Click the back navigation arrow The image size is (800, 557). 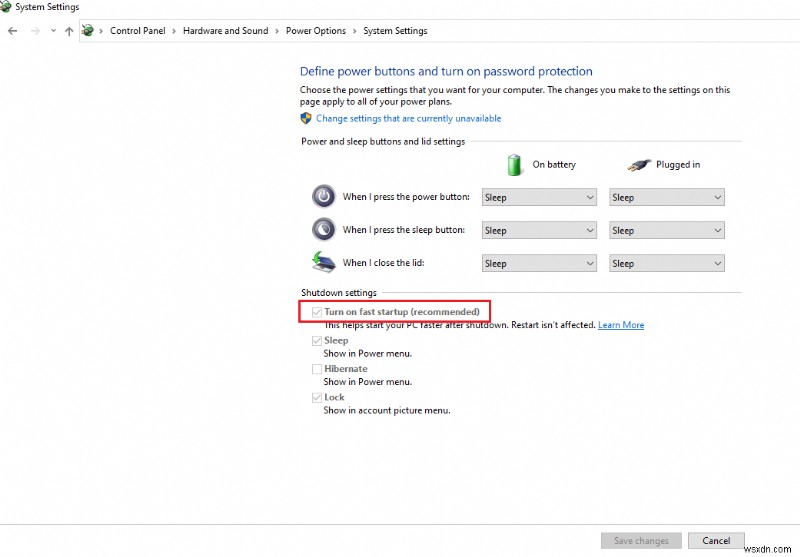(12, 31)
